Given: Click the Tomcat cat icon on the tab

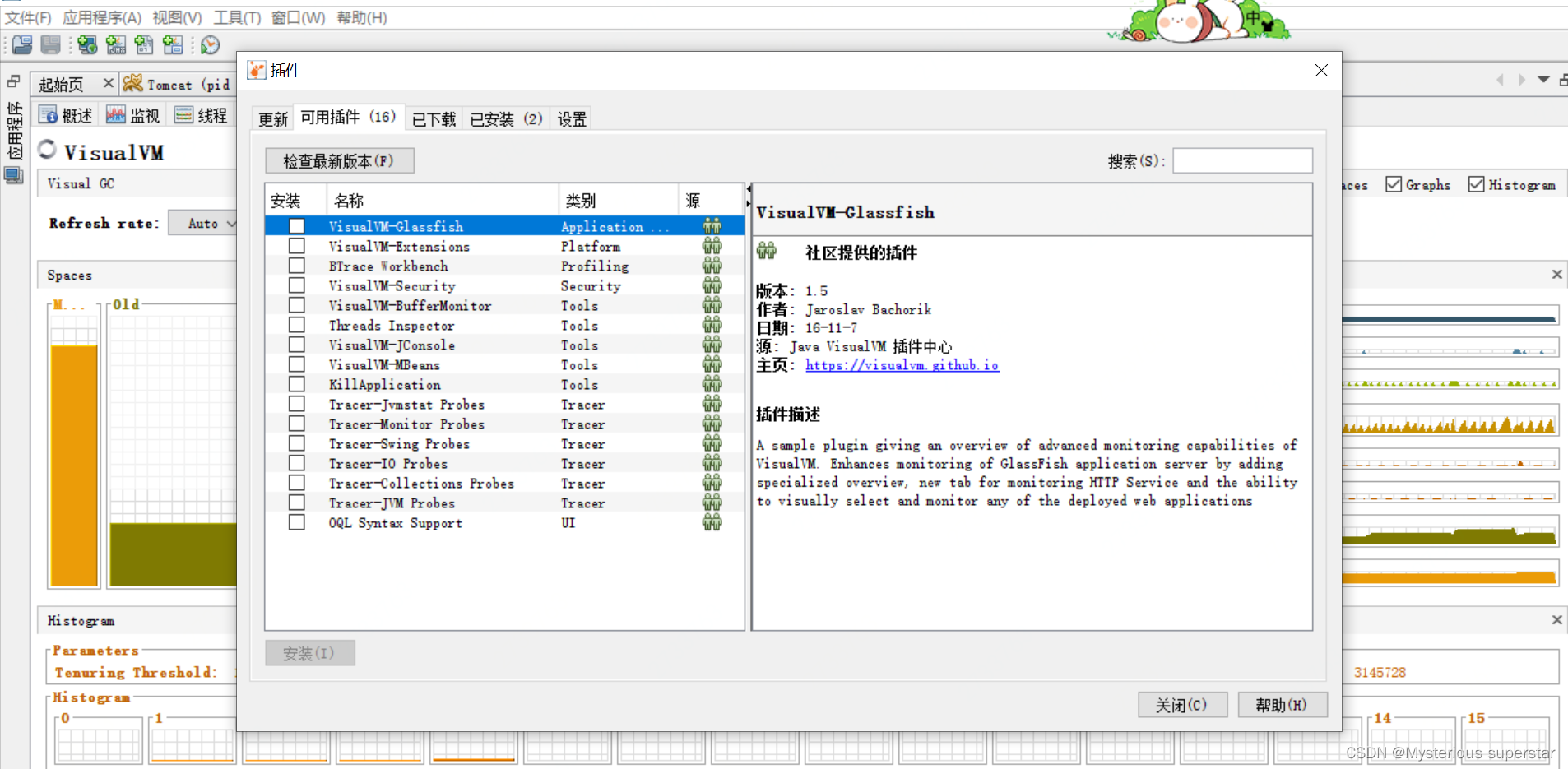Looking at the screenshot, I should point(132,83).
